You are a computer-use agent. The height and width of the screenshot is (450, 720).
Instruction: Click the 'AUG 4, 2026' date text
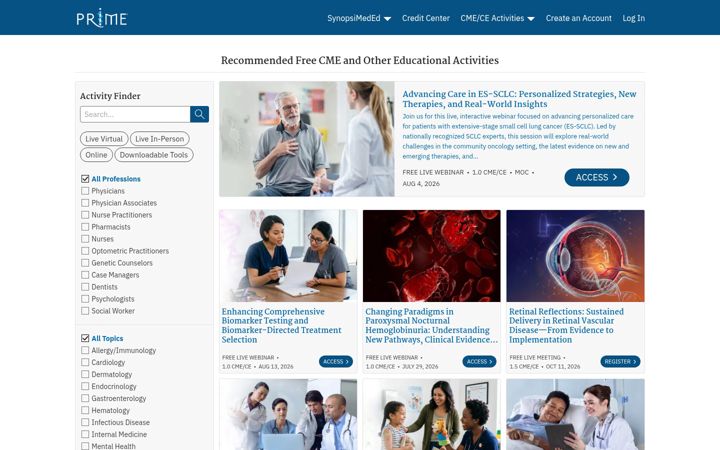pos(421,184)
